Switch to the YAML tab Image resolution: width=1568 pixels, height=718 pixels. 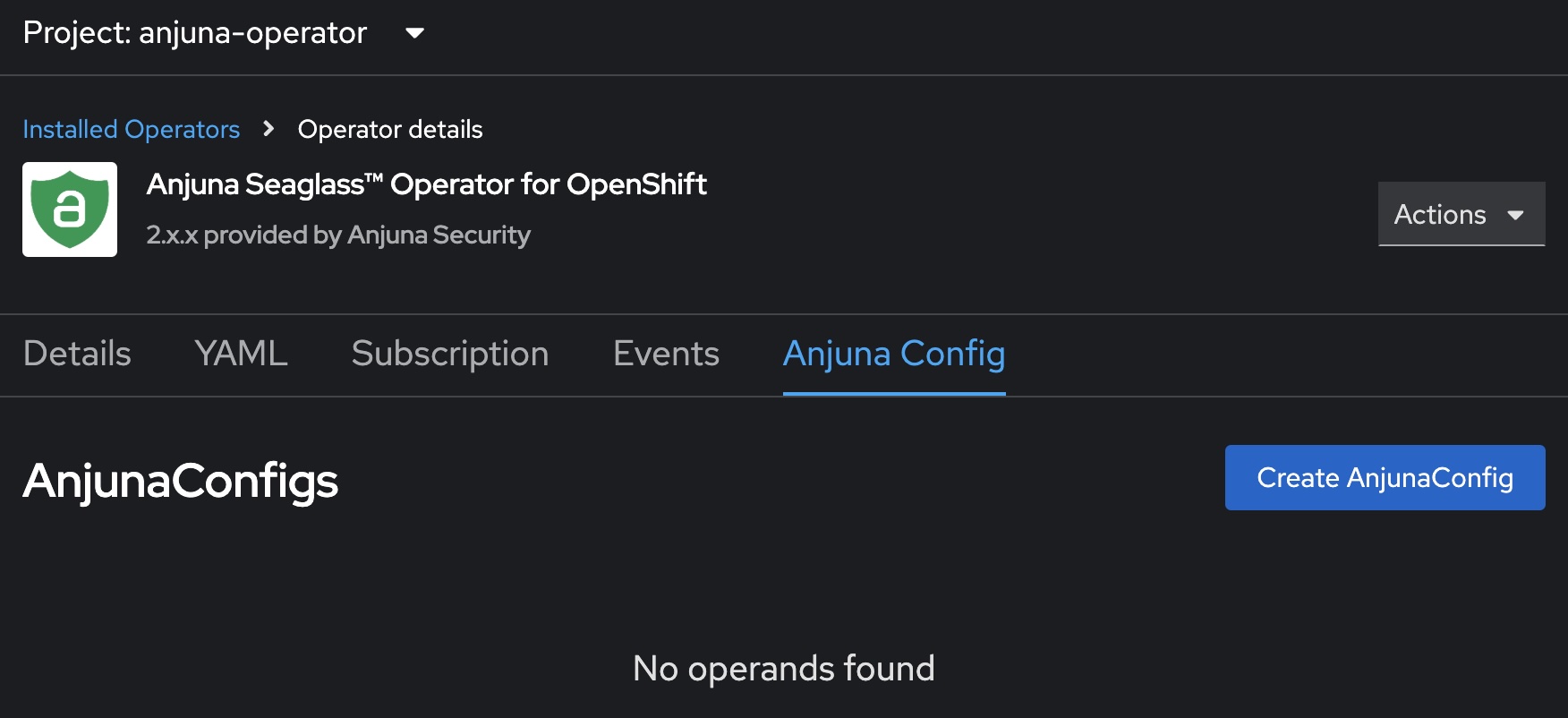tap(240, 355)
